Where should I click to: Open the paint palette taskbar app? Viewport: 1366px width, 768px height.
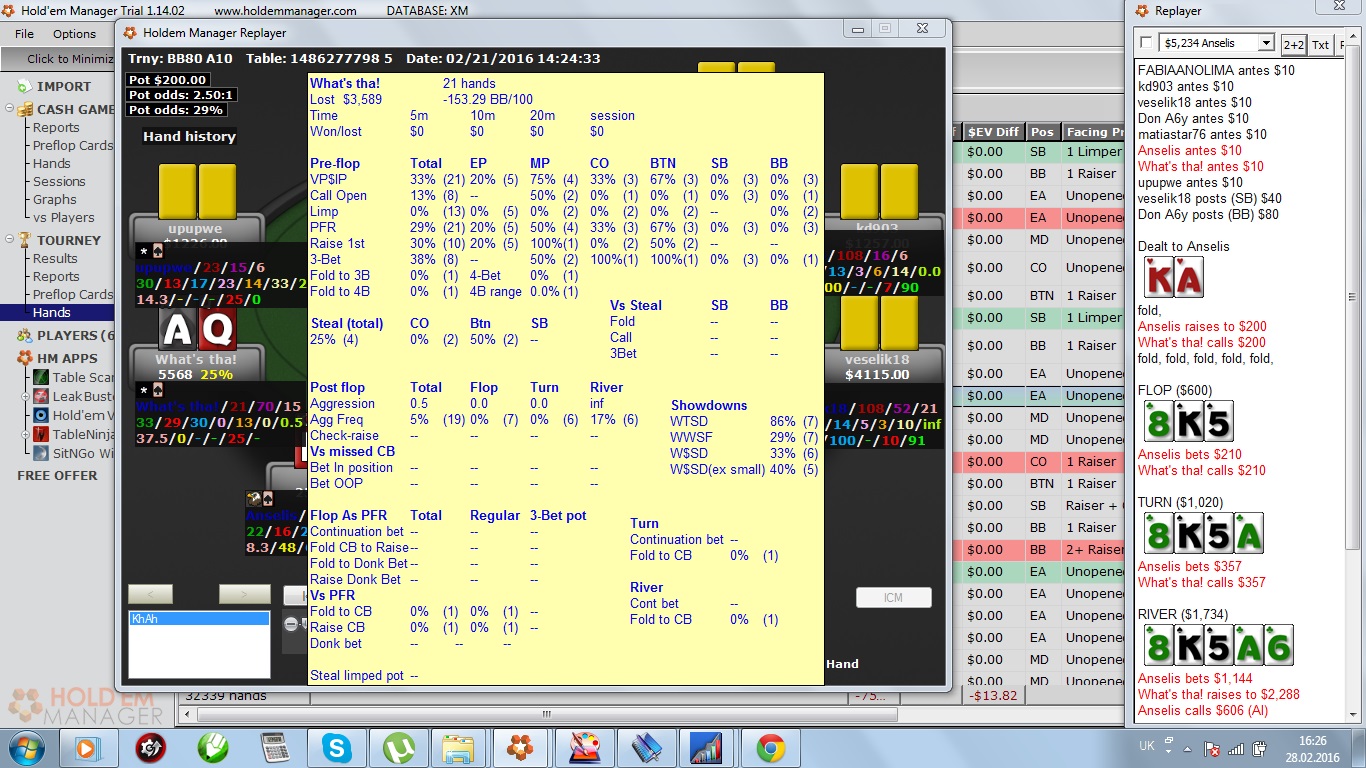(x=583, y=747)
